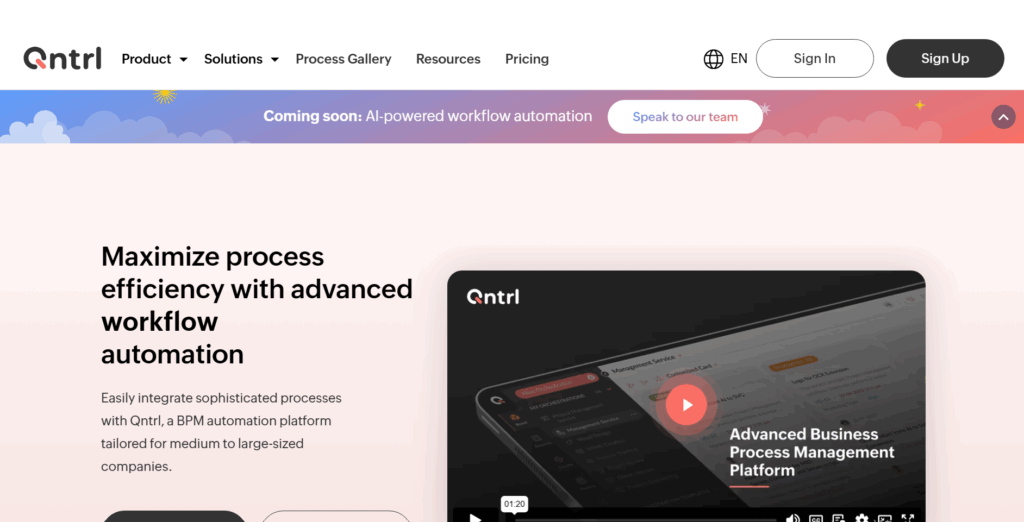Open language selector globe icon
The width and height of the screenshot is (1024, 522).
(713, 59)
